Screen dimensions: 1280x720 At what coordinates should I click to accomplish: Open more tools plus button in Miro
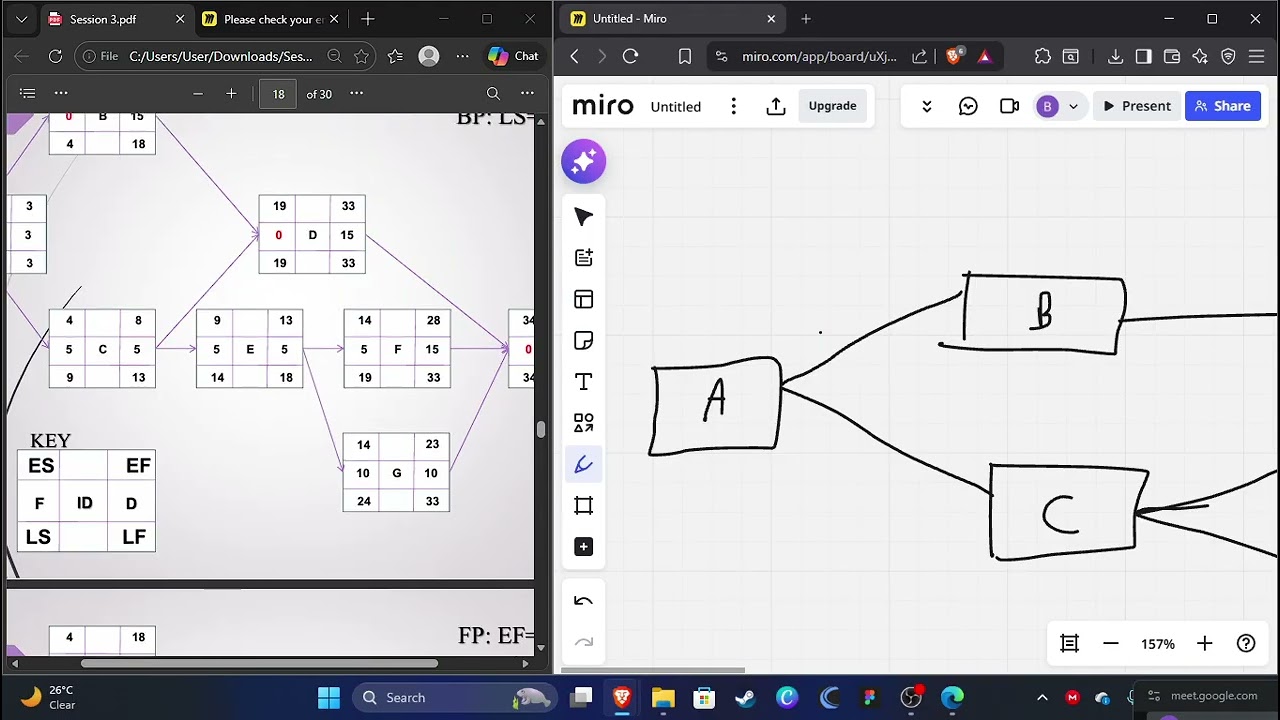pyautogui.click(x=584, y=547)
